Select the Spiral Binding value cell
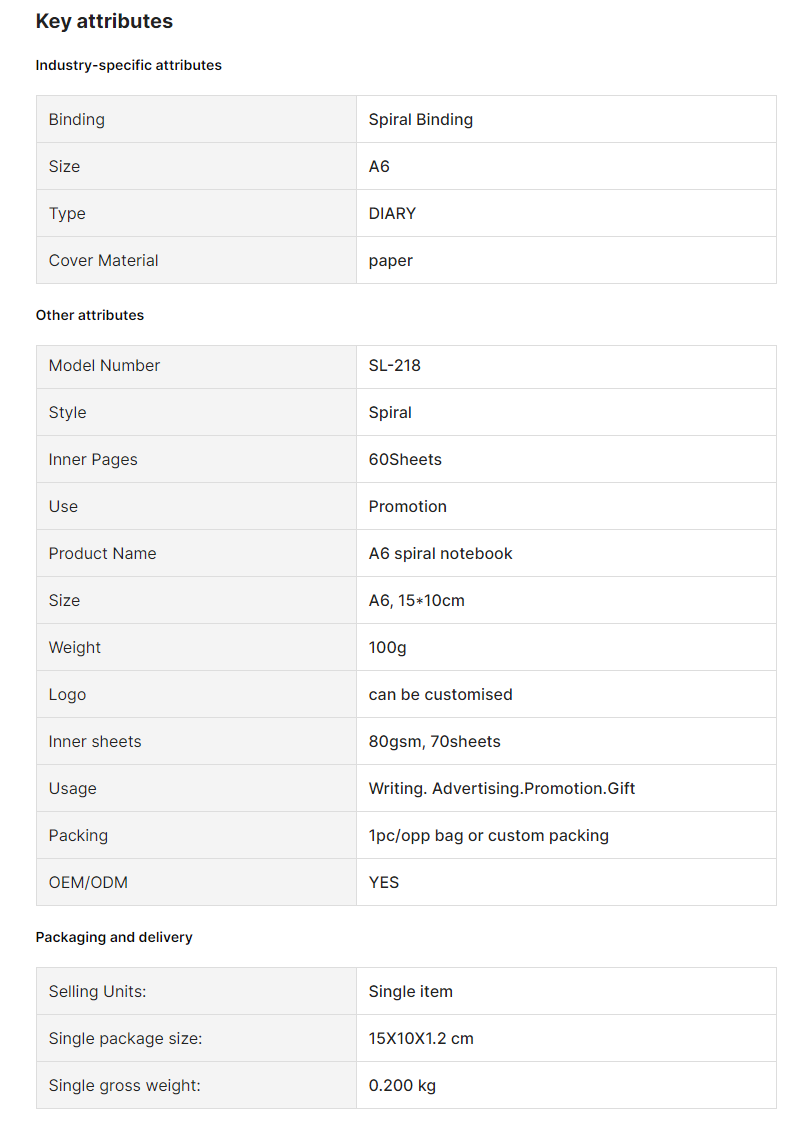803x1134 pixels. coord(566,119)
